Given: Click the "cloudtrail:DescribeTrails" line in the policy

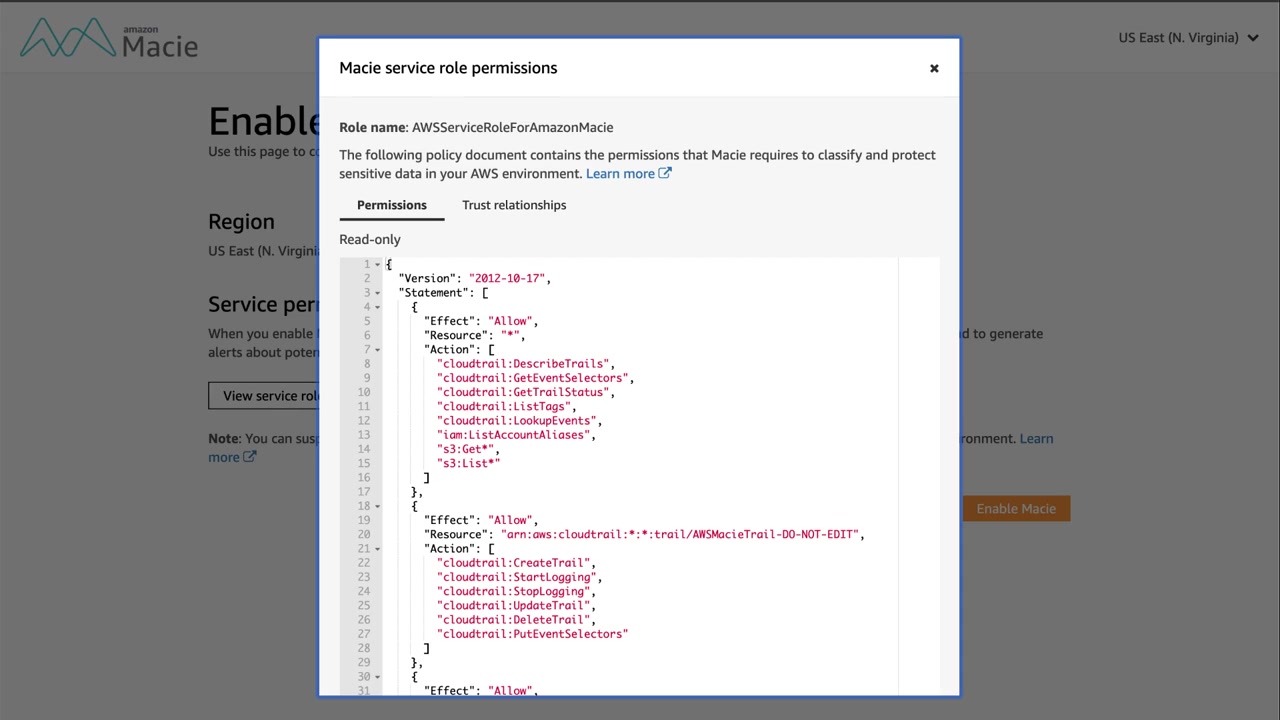Looking at the screenshot, I should point(525,364).
